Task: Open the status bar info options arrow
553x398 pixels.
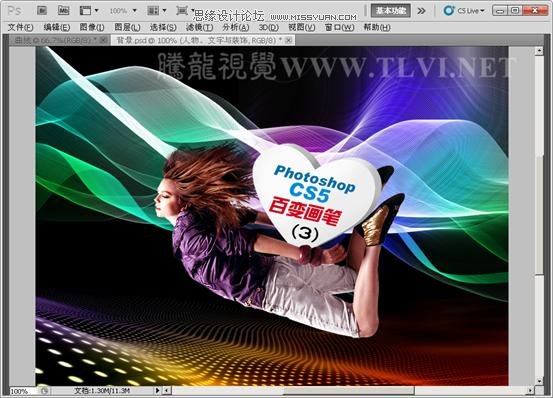Action: [x=157, y=391]
